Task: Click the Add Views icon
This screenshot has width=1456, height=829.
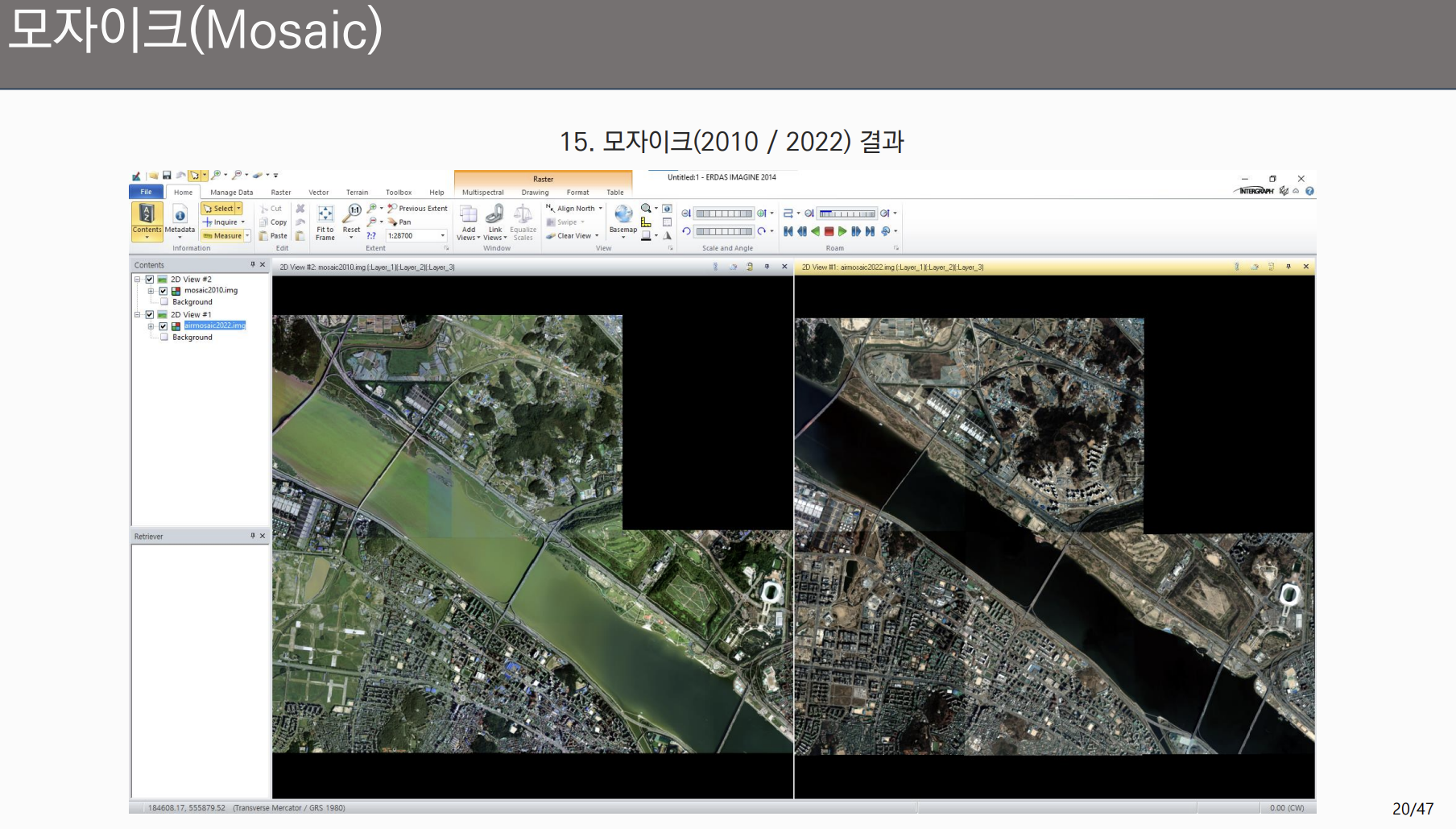Action: click(469, 213)
